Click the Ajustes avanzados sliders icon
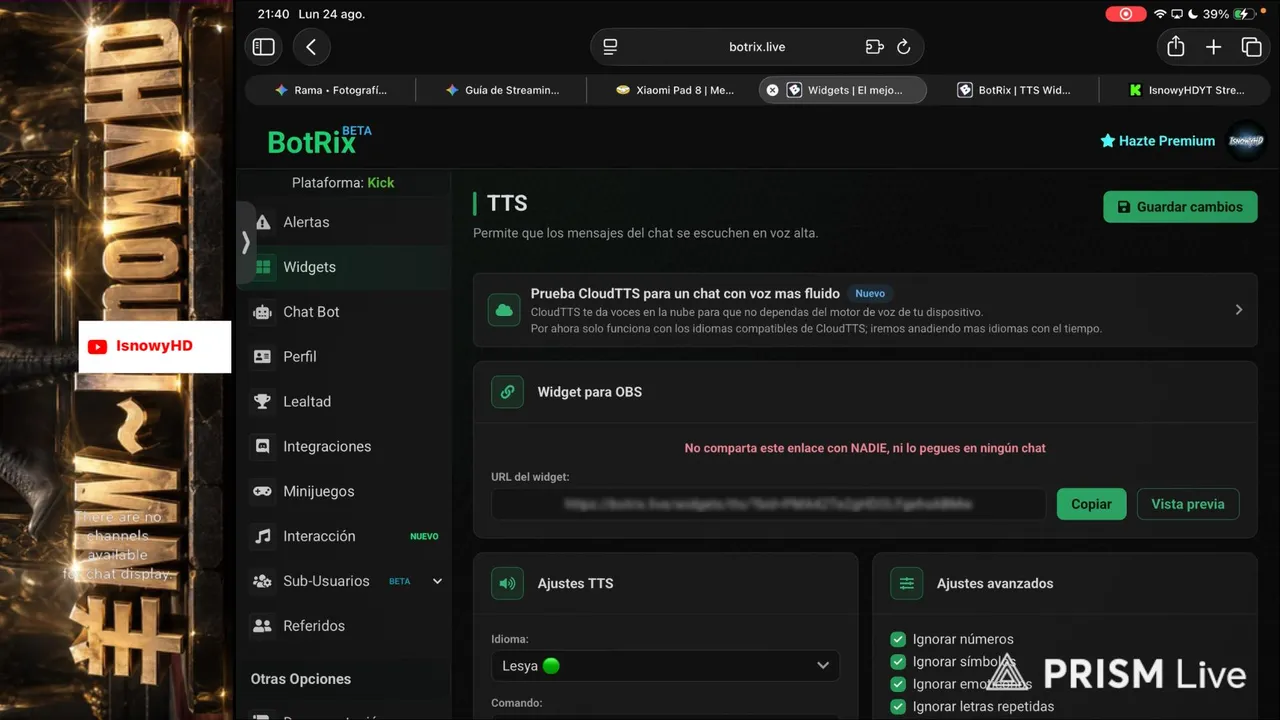Image resolution: width=1280 pixels, height=720 pixels. [907, 584]
